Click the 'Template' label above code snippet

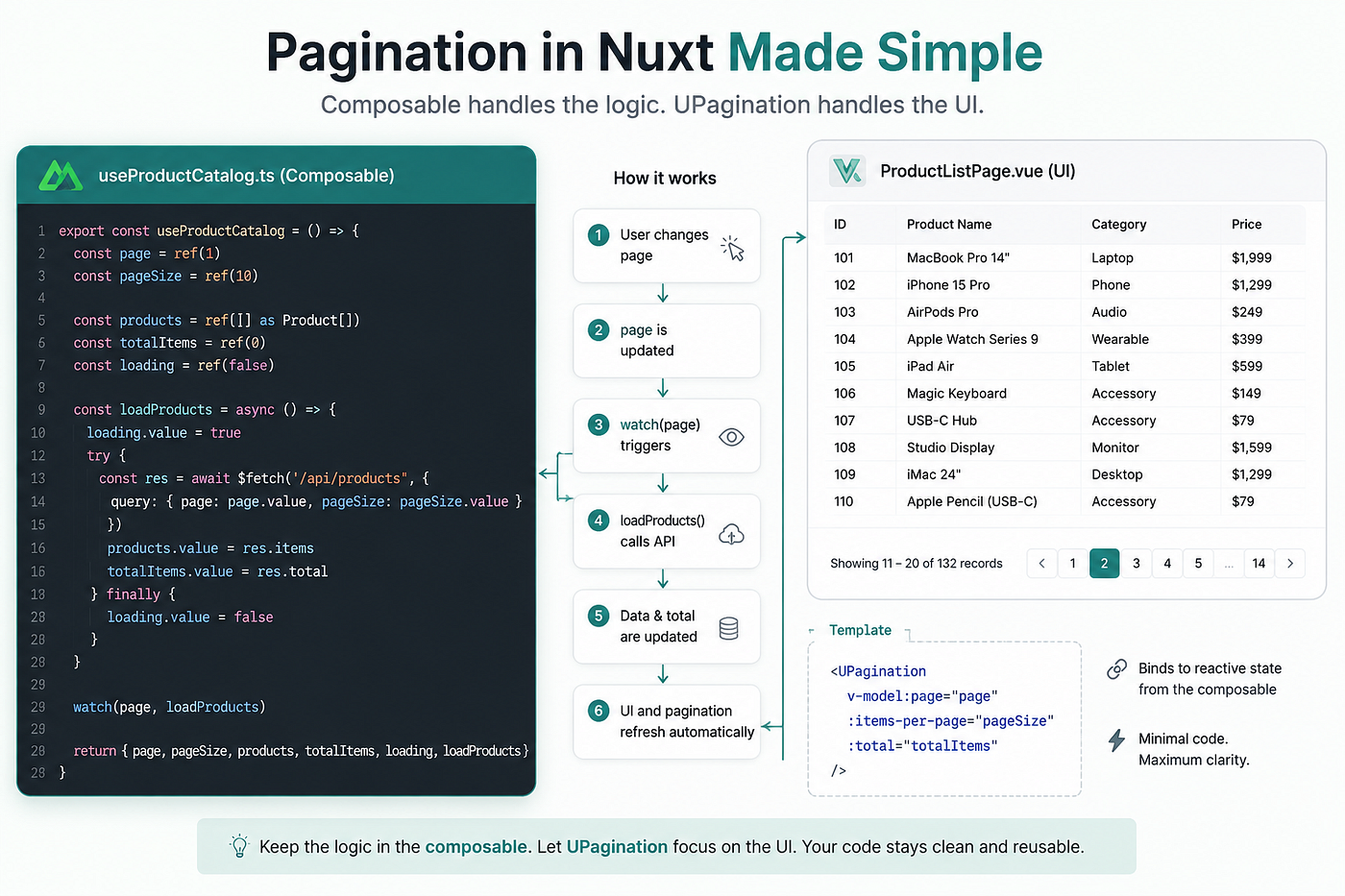coord(861,630)
